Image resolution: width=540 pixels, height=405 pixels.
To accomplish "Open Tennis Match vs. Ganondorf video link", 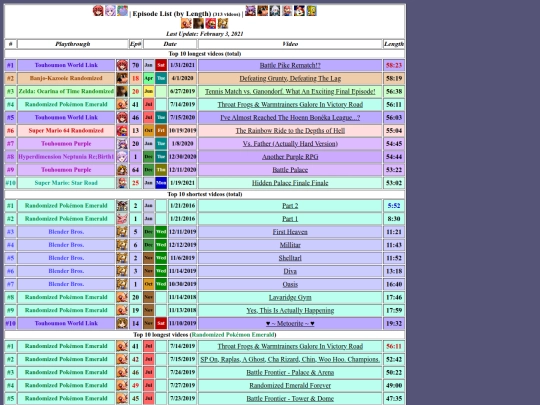I will pyautogui.click(x=290, y=91).
